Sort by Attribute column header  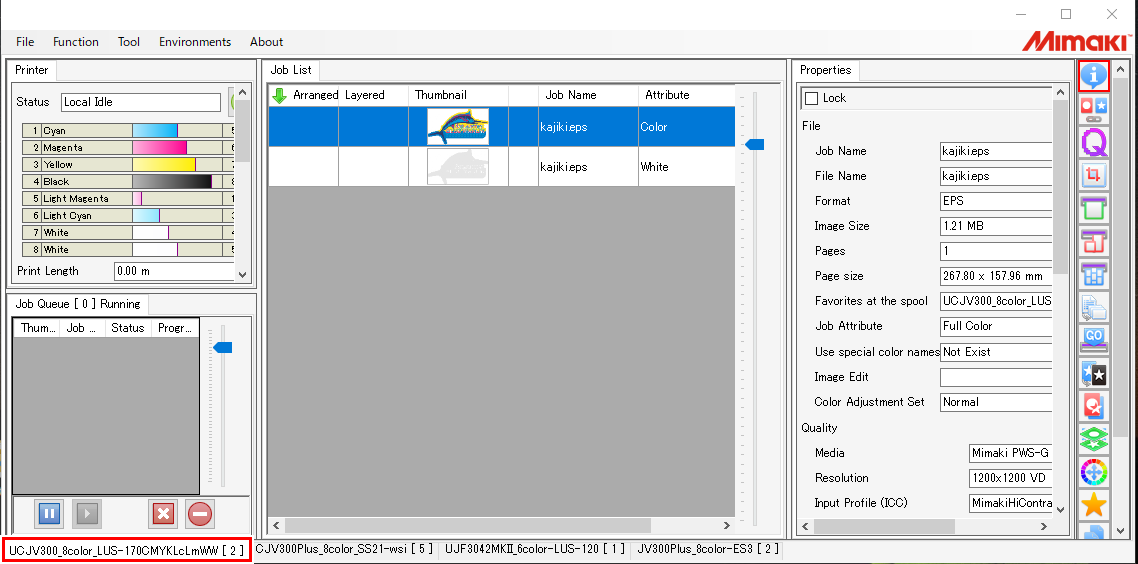687,95
